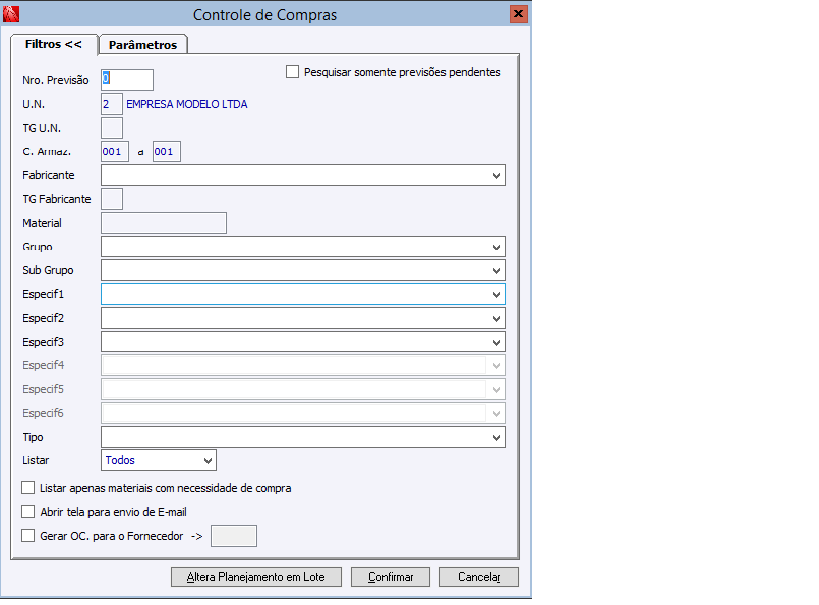Switch to the Parâmetros tab

coord(143,45)
